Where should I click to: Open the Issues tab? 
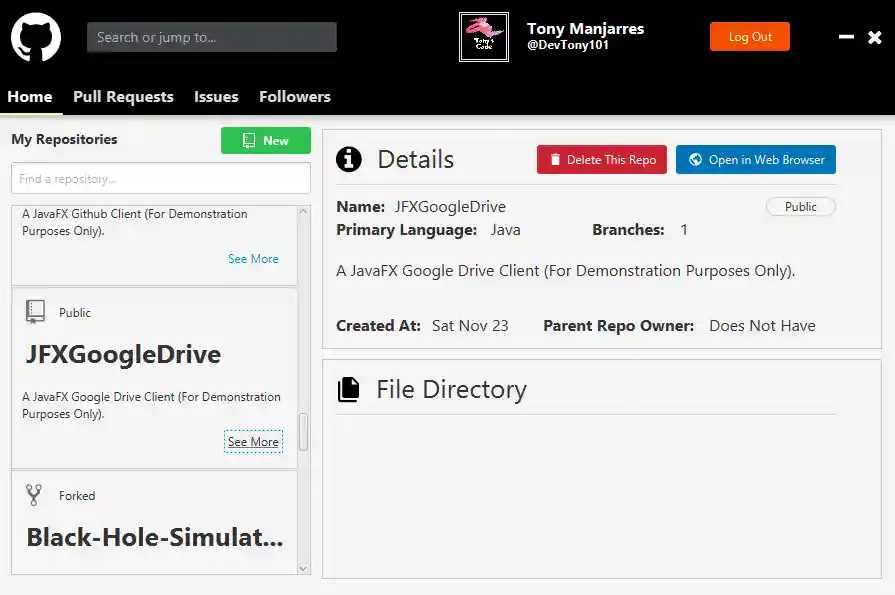coord(216,97)
